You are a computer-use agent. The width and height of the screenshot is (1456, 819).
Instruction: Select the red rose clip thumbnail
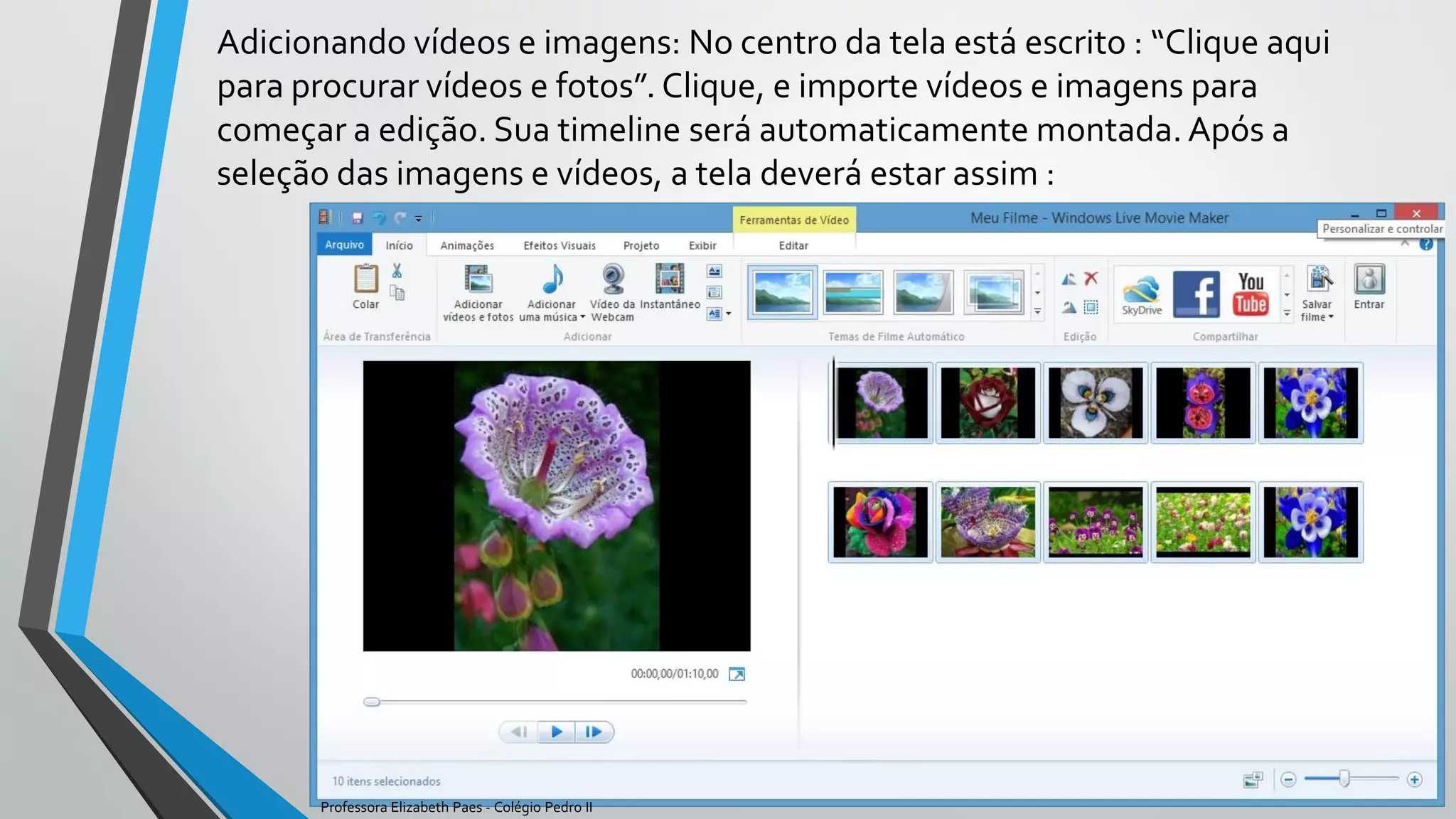point(988,402)
